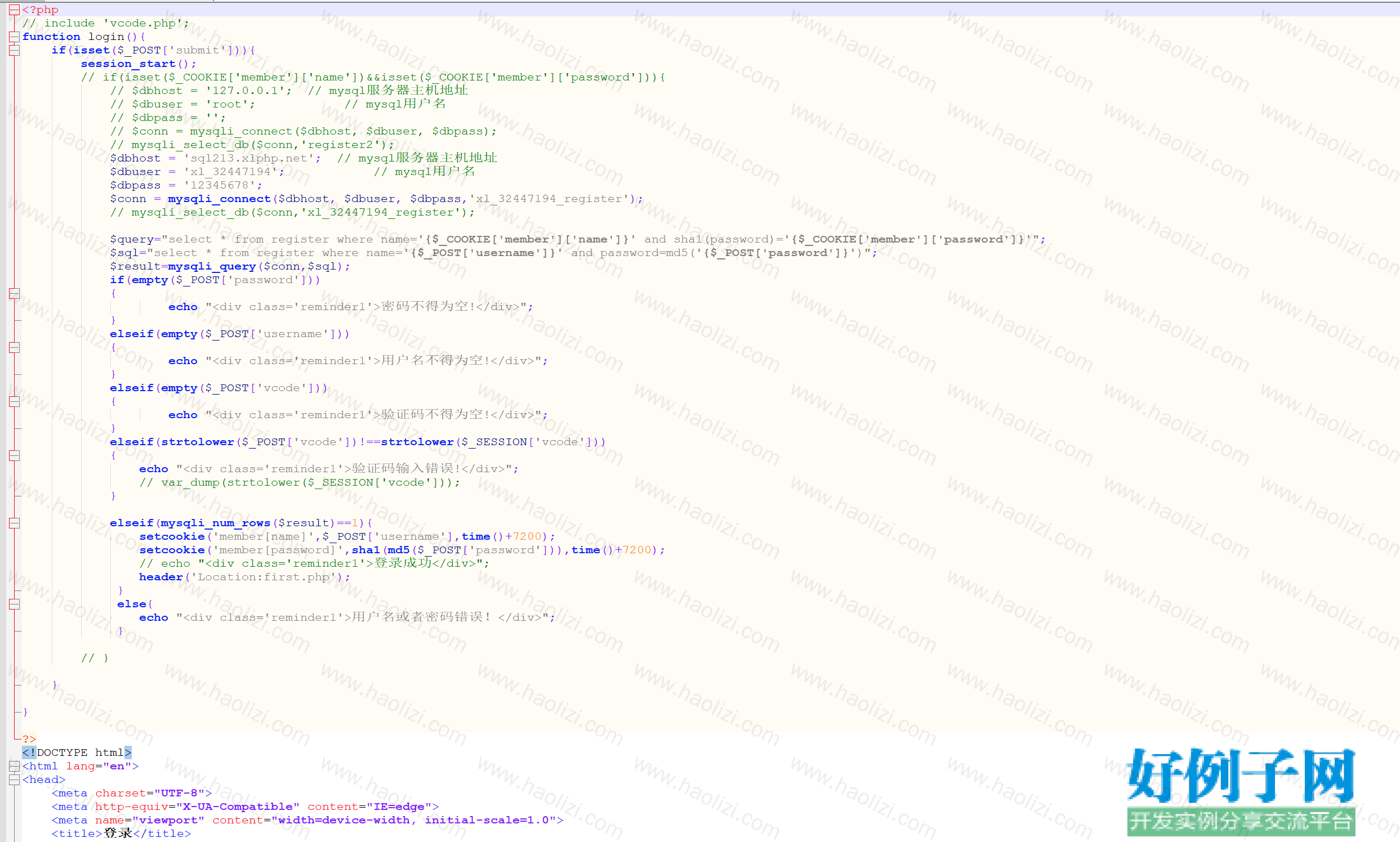Click the commented $dbhost = '127.0.0.1' line
The image size is (1400, 842).
[289, 91]
